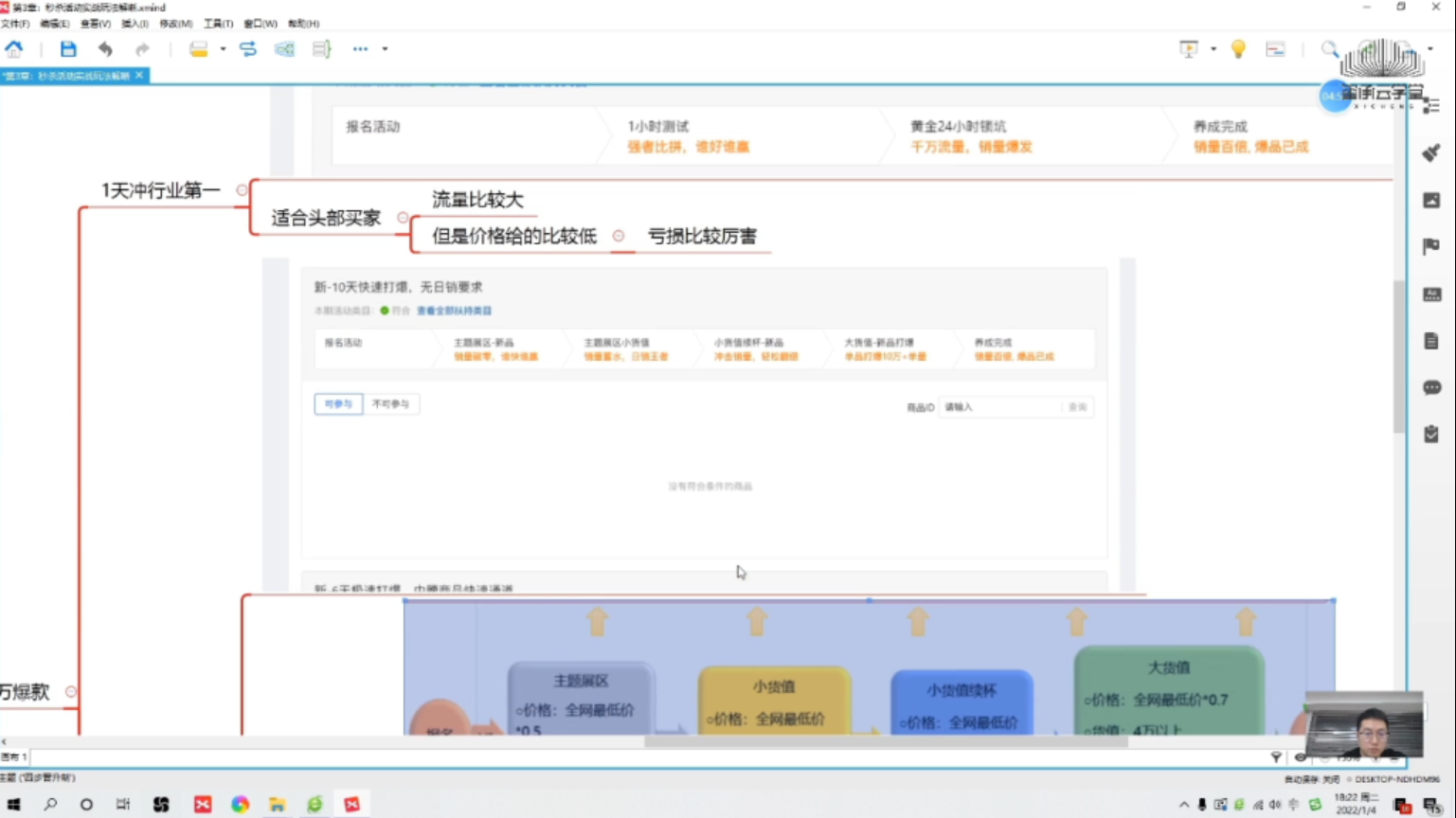Click the vertical scrollbar thumb
The image size is (1456, 818).
[1398, 357]
